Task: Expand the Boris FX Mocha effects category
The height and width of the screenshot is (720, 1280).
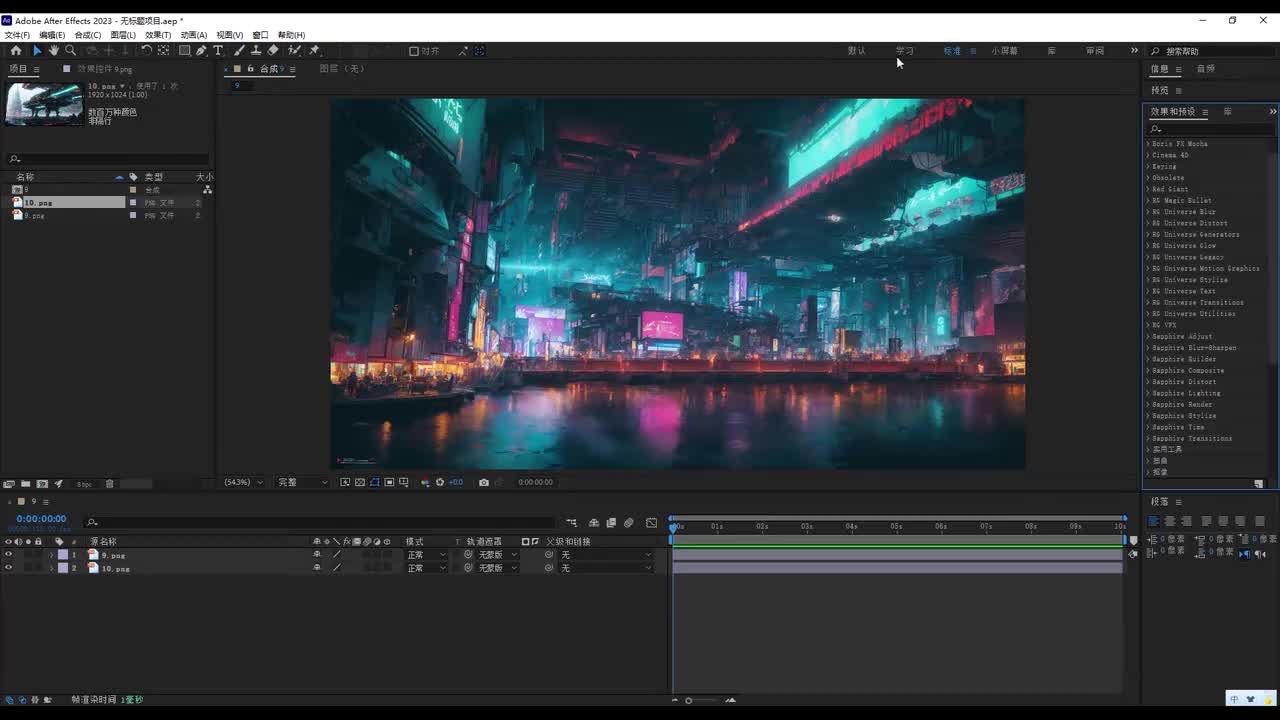Action: (1148, 144)
